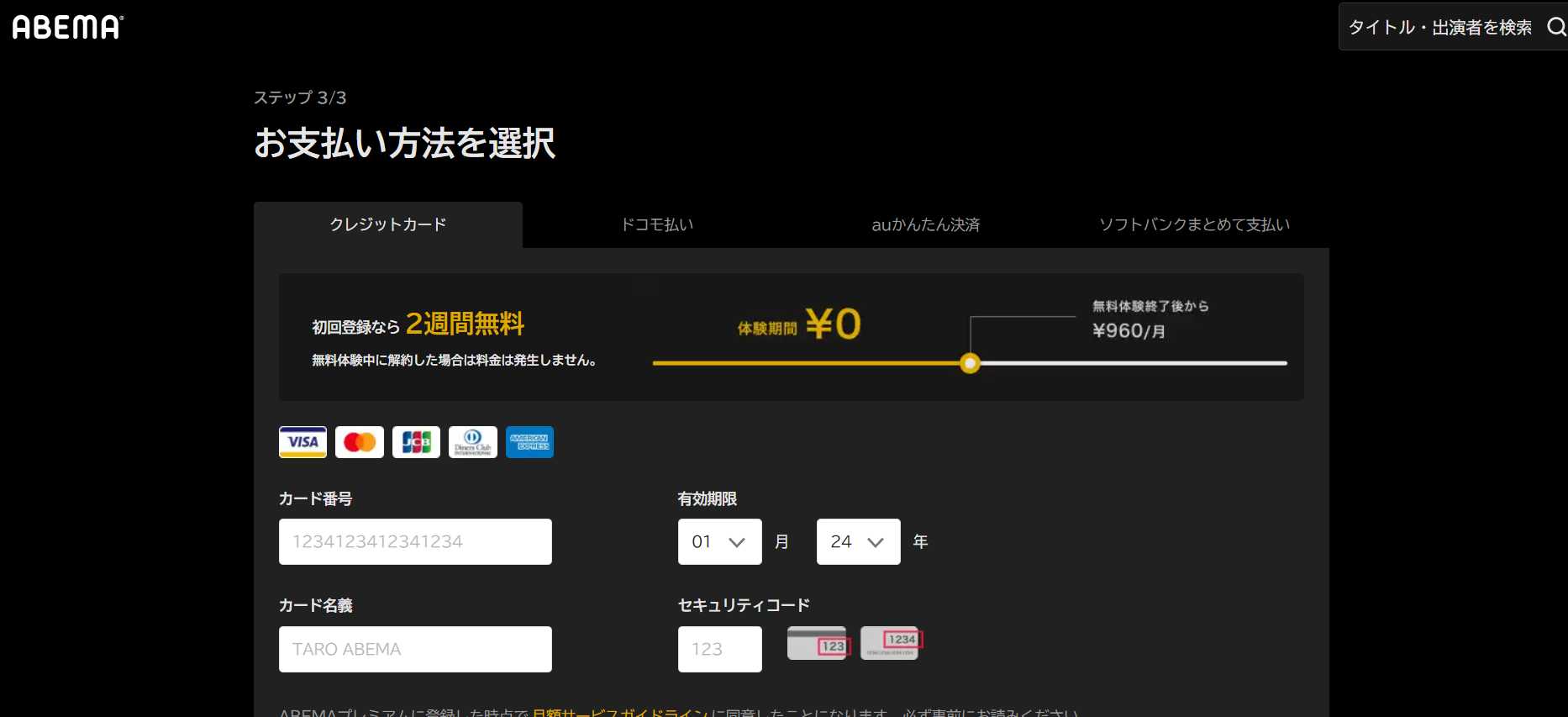1568x717 pixels.
Task: Click the search magnifier icon
Action: [1555, 27]
